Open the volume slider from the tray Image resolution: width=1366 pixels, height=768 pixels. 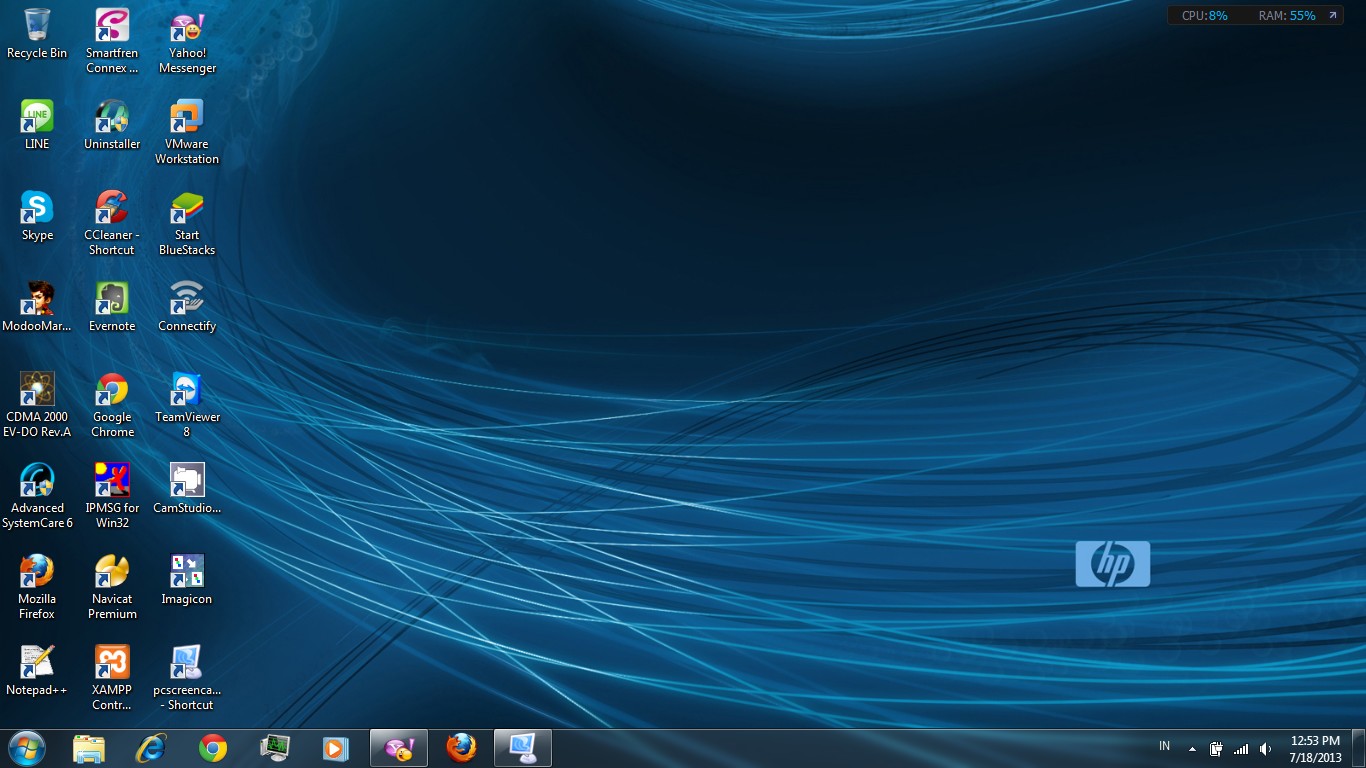coord(1264,748)
